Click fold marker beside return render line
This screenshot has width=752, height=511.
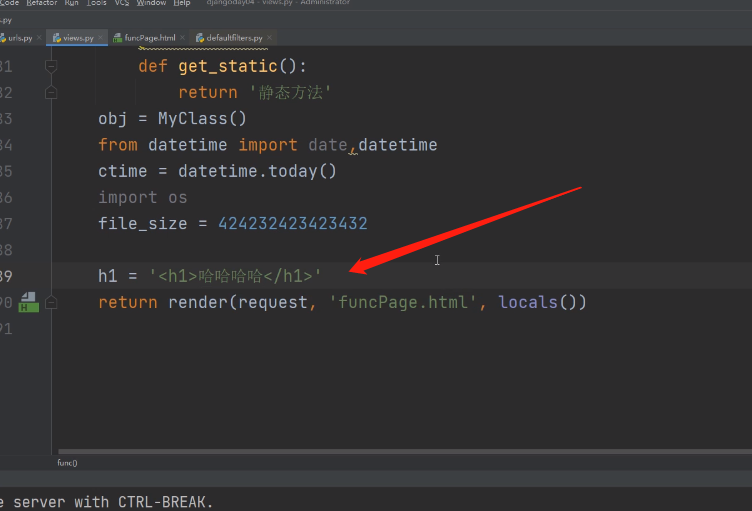(51, 302)
